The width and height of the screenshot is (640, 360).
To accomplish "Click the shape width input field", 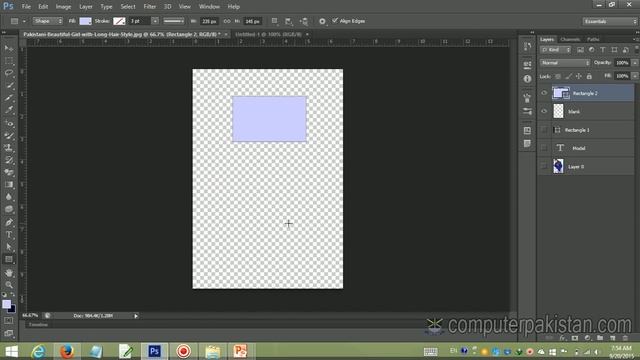I will (209, 21).
